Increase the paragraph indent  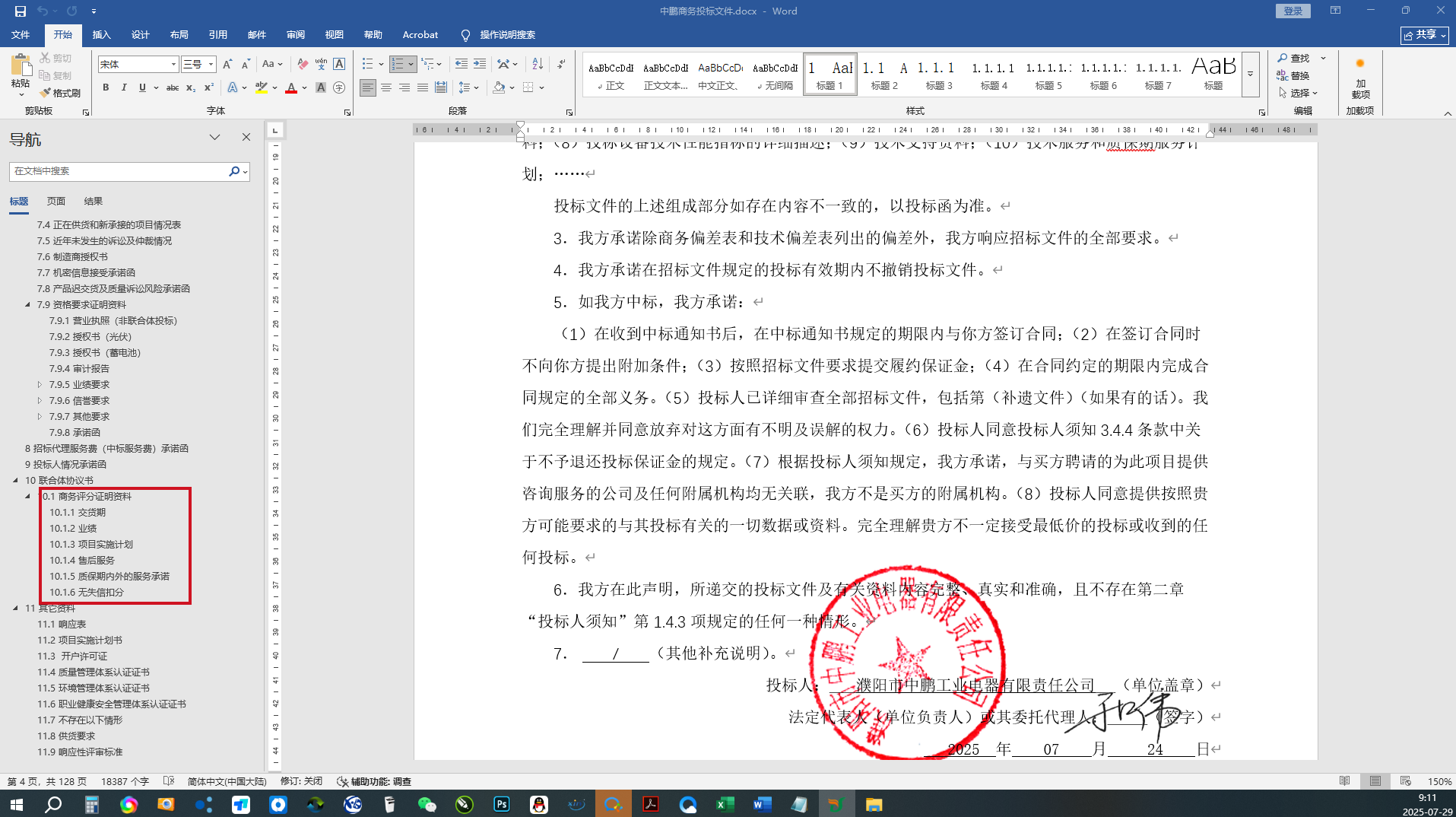point(479,65)
